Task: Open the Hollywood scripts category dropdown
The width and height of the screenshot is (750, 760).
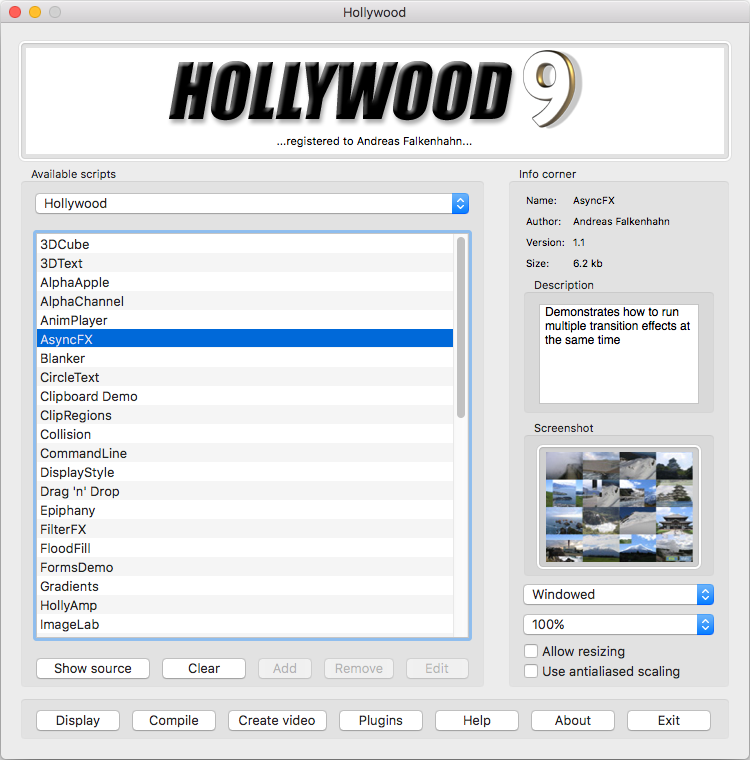Action: click(252, 203)
